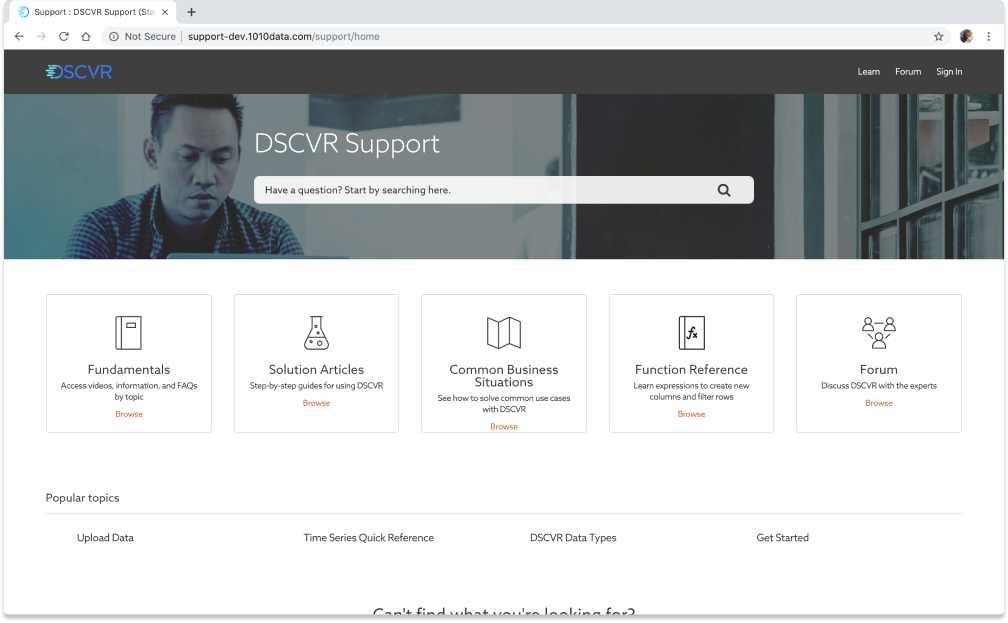Open Common Business Situations title
This screenshot has height=623, width=1008.
pyautogui.click(x=504, y=376)
